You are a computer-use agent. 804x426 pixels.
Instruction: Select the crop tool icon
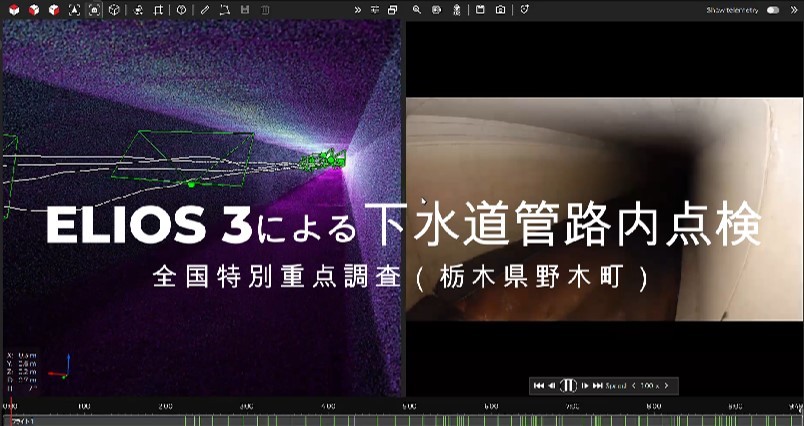(x=158, y=10)
